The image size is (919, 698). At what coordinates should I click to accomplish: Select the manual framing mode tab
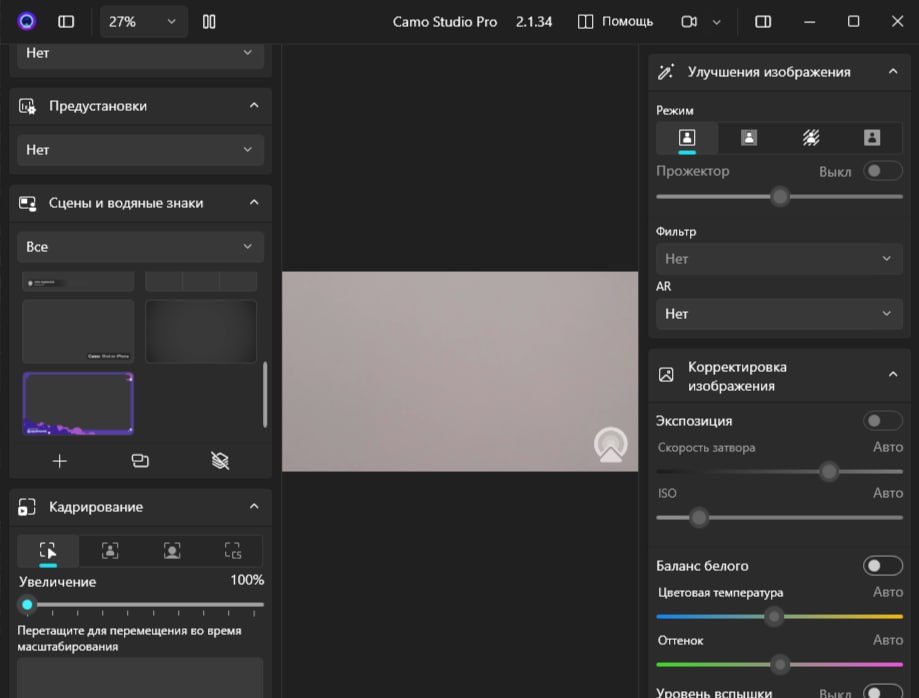pyautogui.click(x=48, y=551)
